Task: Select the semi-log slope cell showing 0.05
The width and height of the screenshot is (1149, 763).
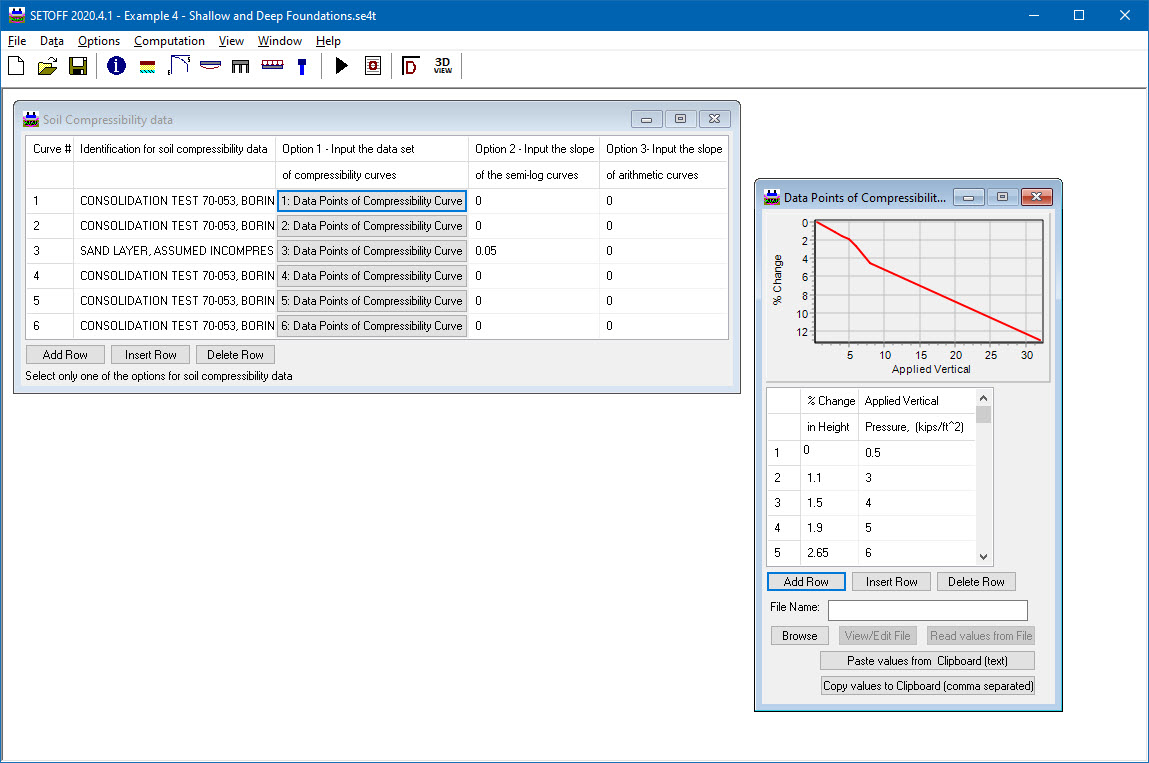Action: tap(533, 251)
